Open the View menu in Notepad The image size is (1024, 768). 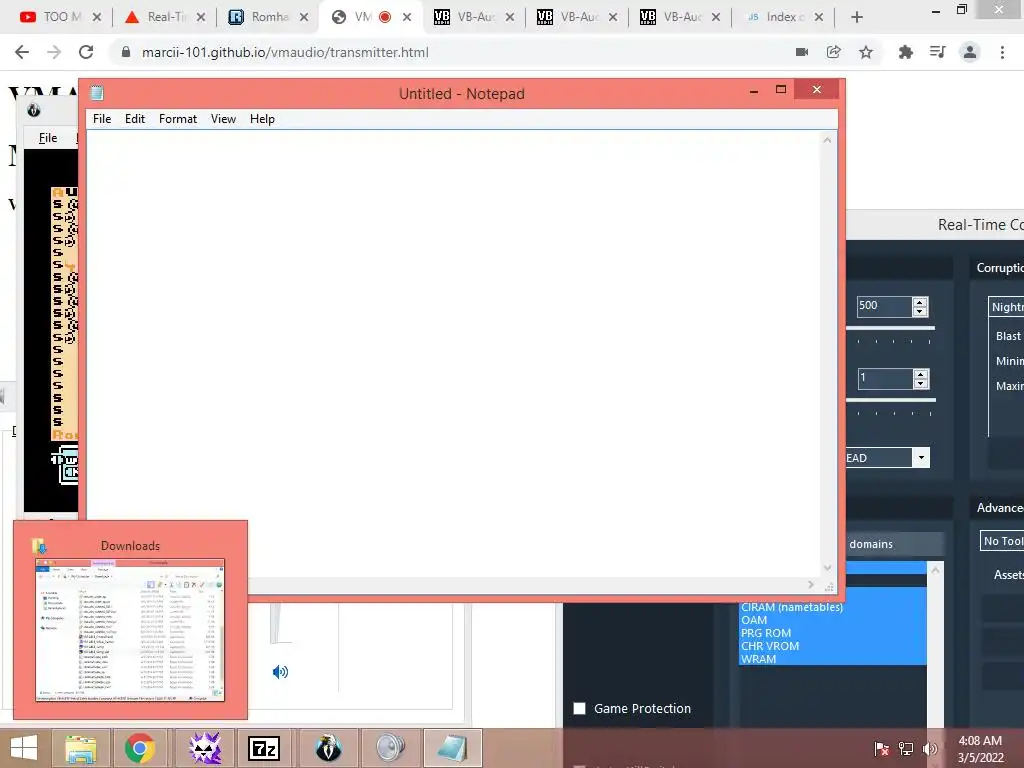223,119
